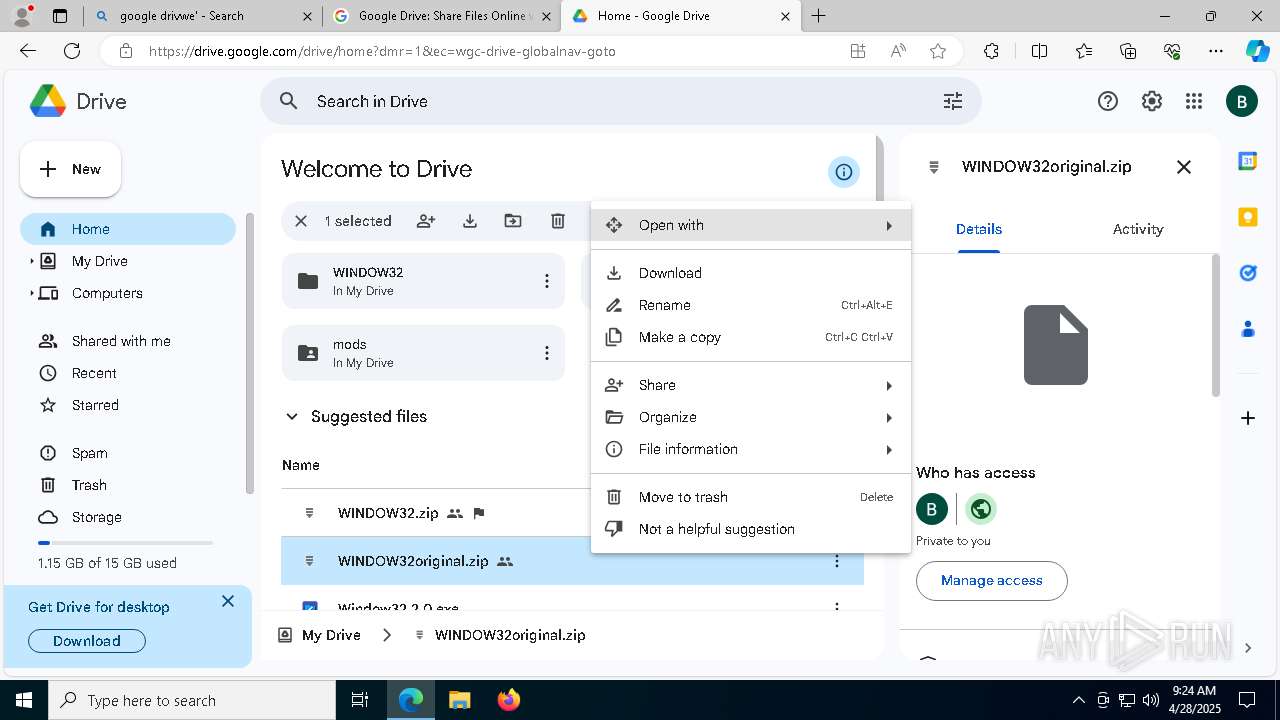1280x720 pixels.
Task: Go to Home in sidebar
Action: 128,229
